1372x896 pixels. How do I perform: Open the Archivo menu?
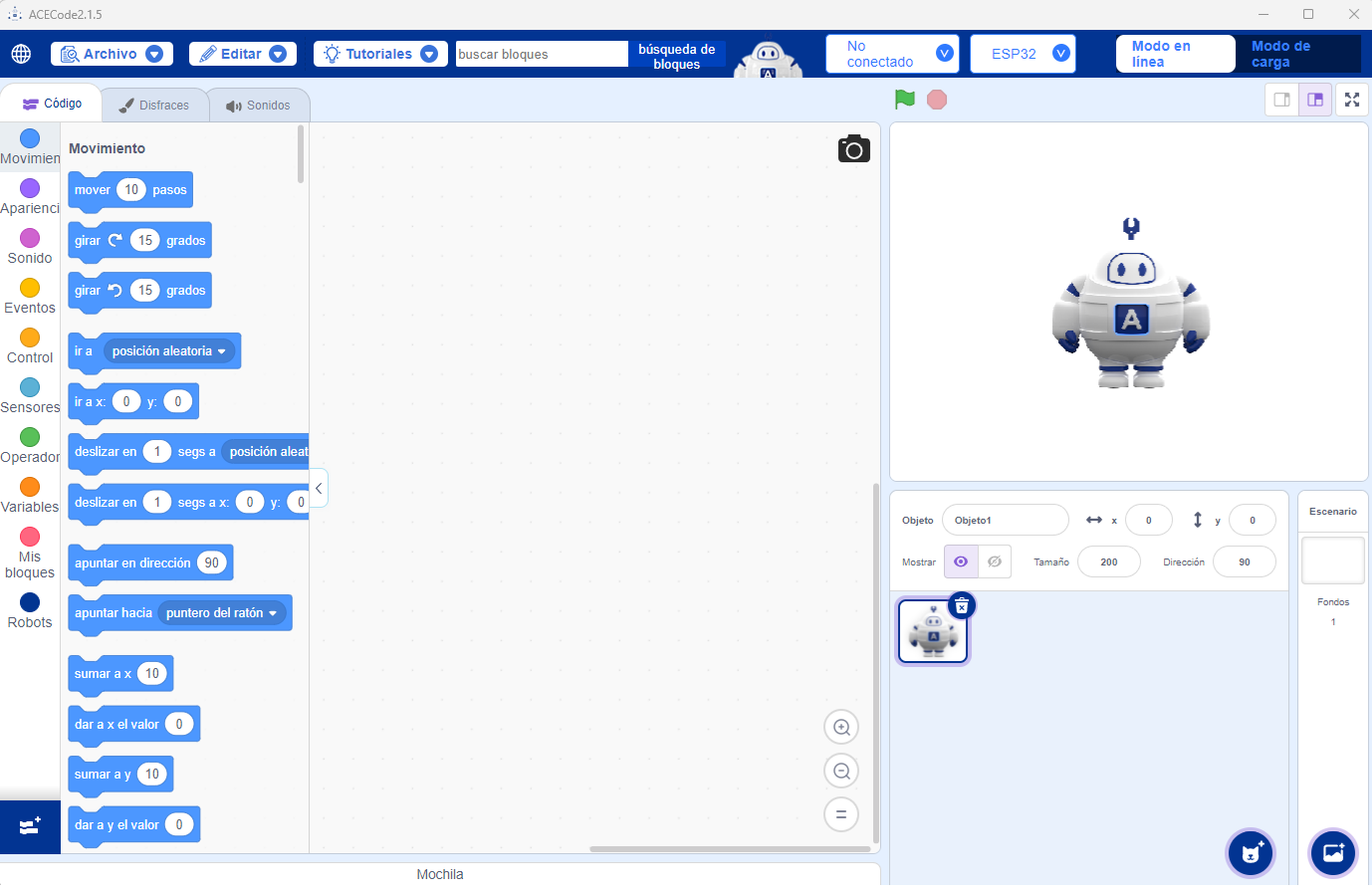click(x=112, y=54)
